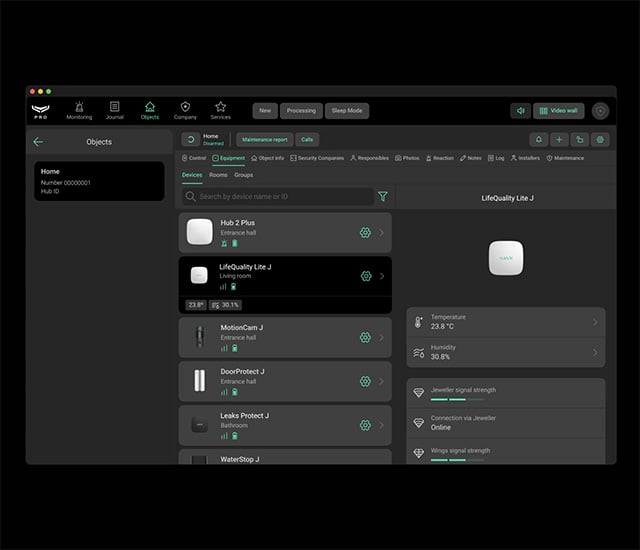The width and height of the screenshot is (640, 550).
Task: Click the Ajax PRO logo
Action: pyautogui.click(x=41, y=111)
